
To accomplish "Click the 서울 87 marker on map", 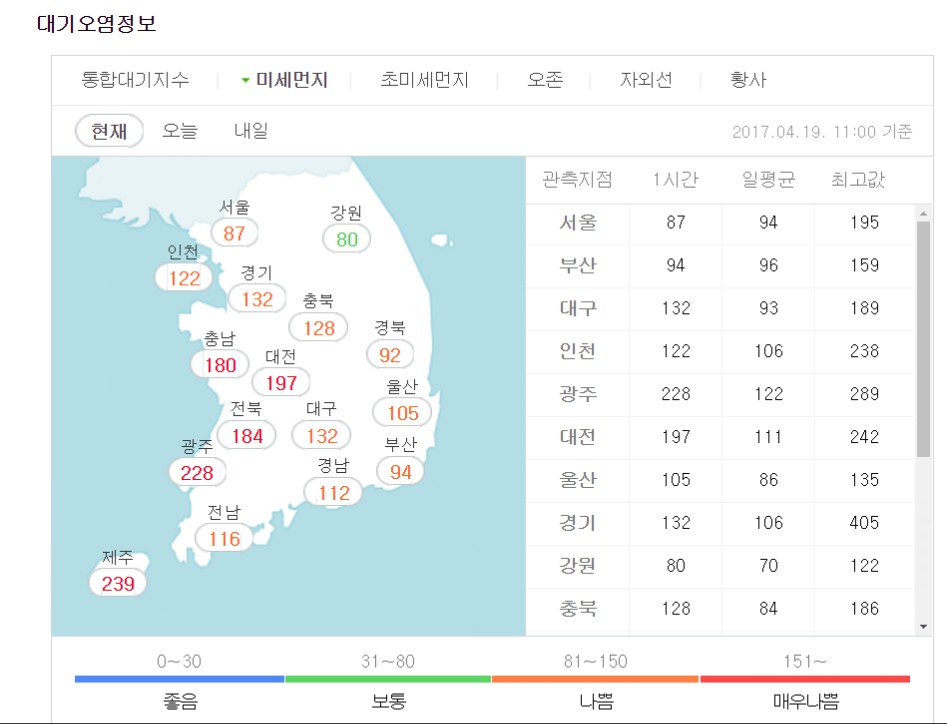I will click(236, 232).
